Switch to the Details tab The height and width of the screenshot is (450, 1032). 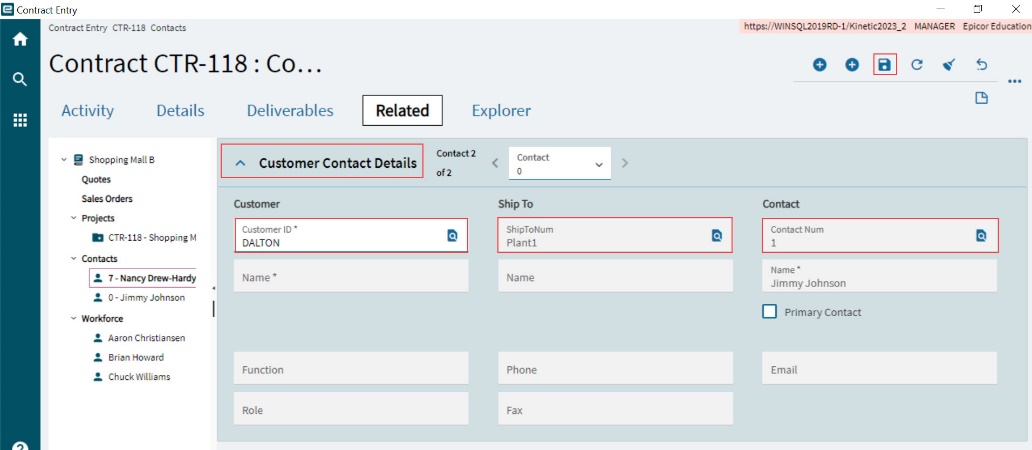(180, 111)
